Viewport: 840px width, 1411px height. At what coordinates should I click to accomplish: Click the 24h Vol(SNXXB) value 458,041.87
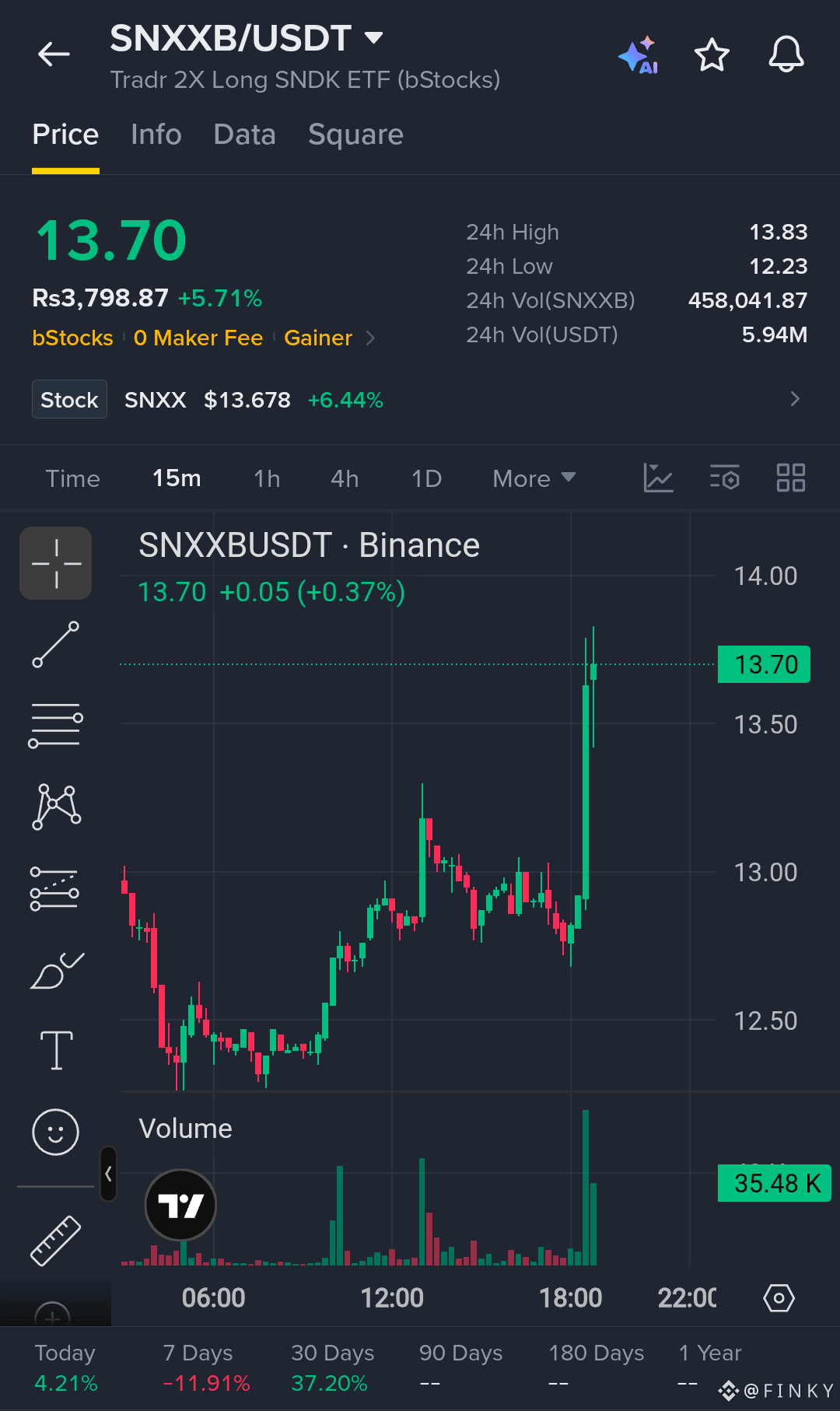pyautogui.click(x=747, y=300)
